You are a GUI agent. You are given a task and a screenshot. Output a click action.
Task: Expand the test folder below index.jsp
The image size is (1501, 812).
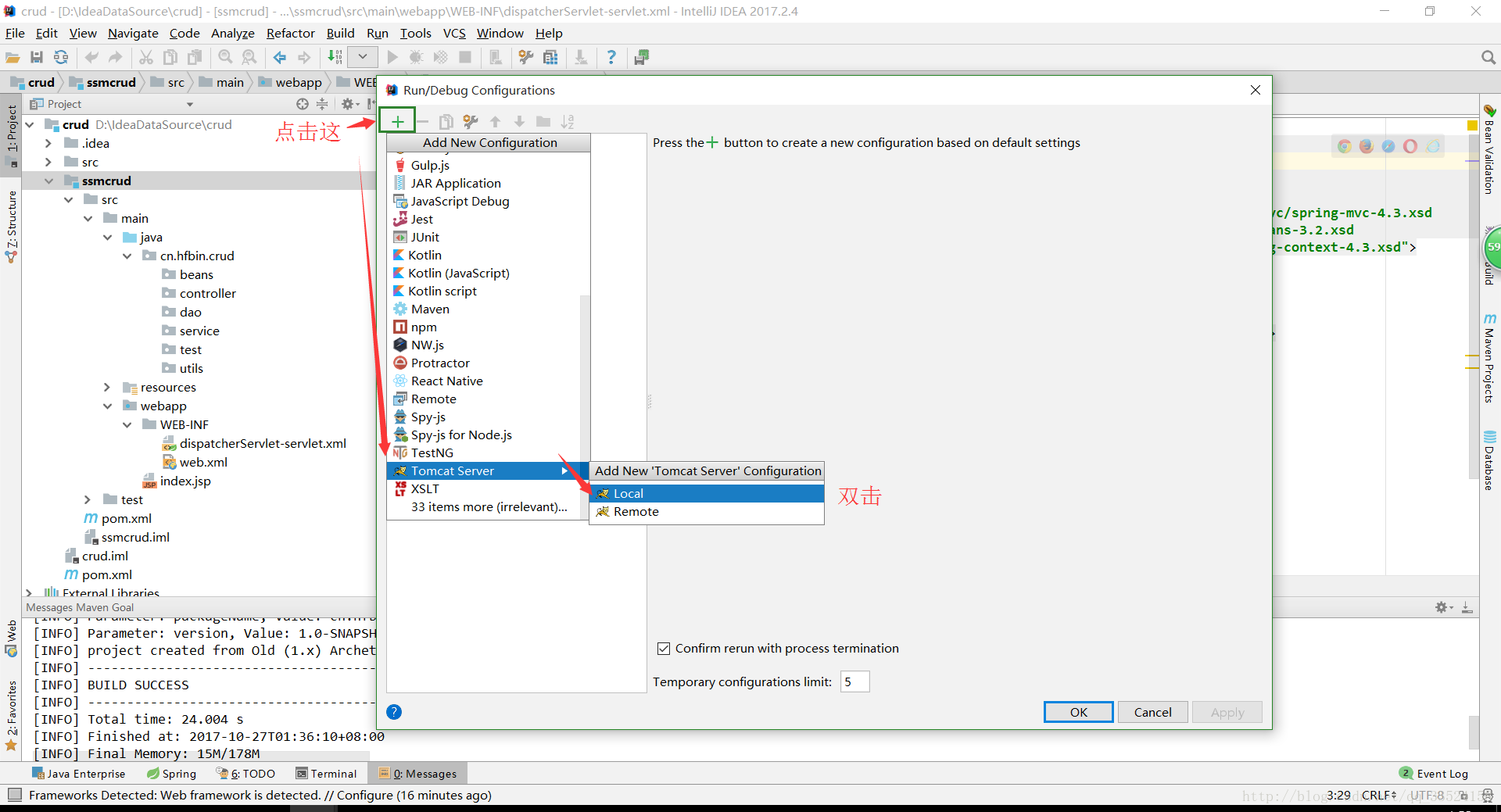point(88,499)
